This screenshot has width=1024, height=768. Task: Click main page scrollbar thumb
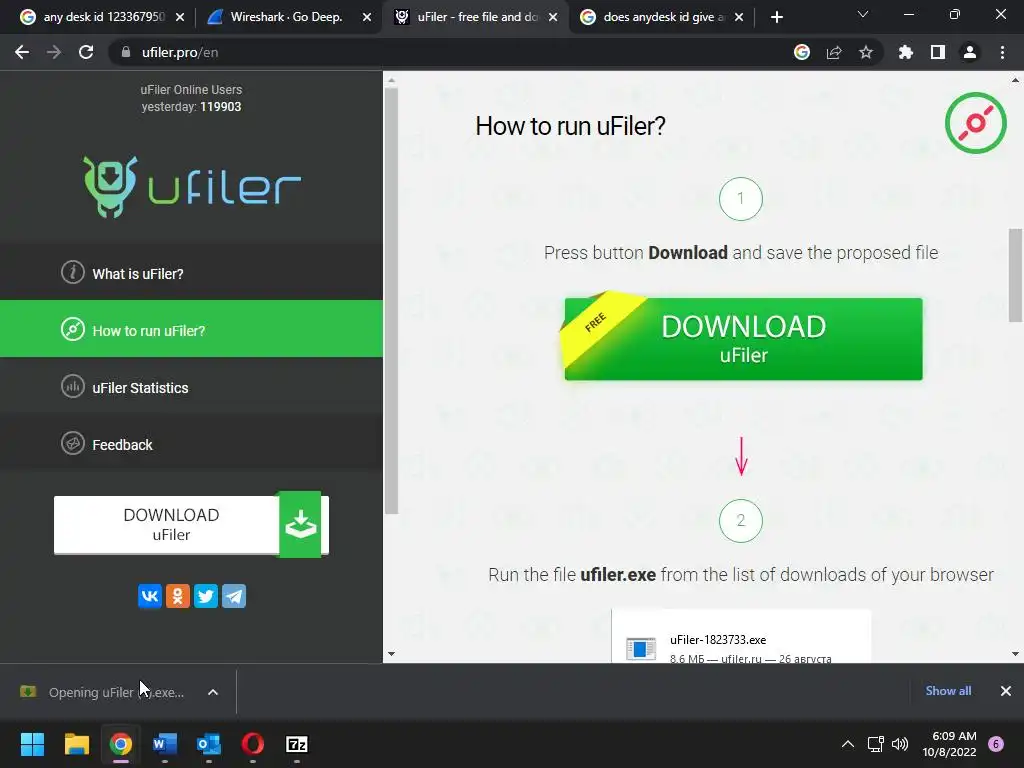(1016, 275)
